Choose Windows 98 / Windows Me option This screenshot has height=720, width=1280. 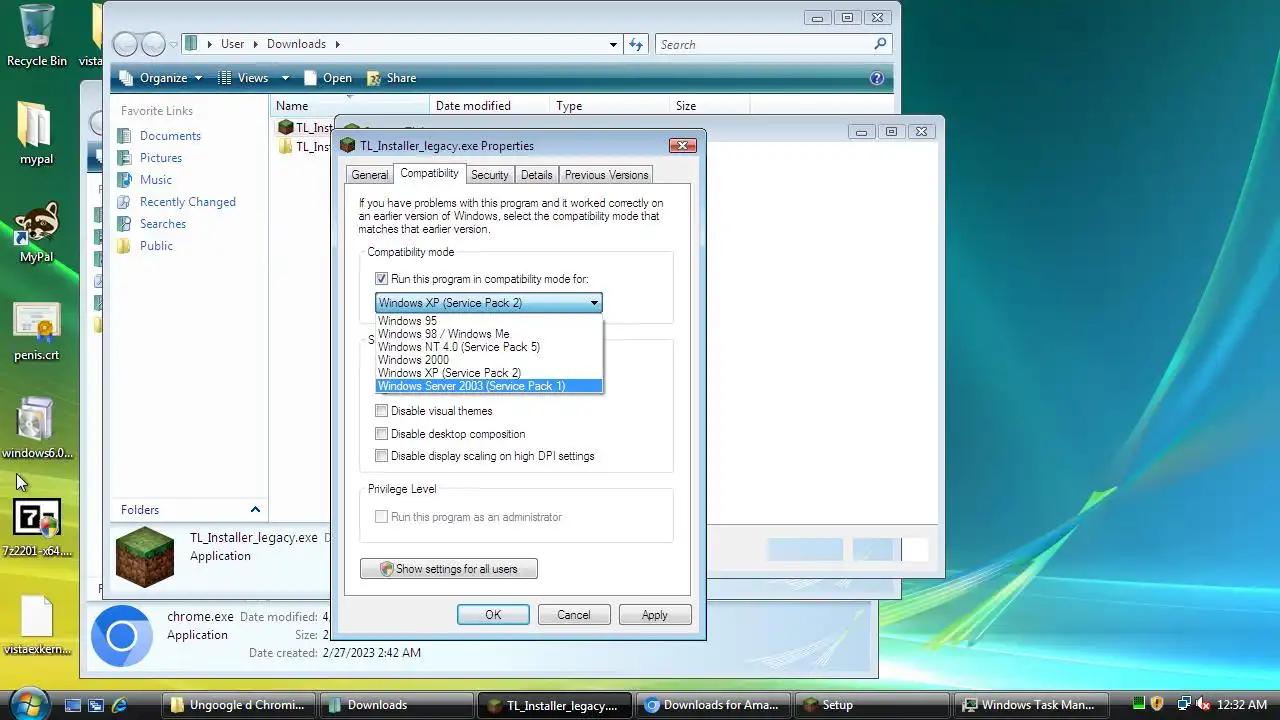coord(489,334)
